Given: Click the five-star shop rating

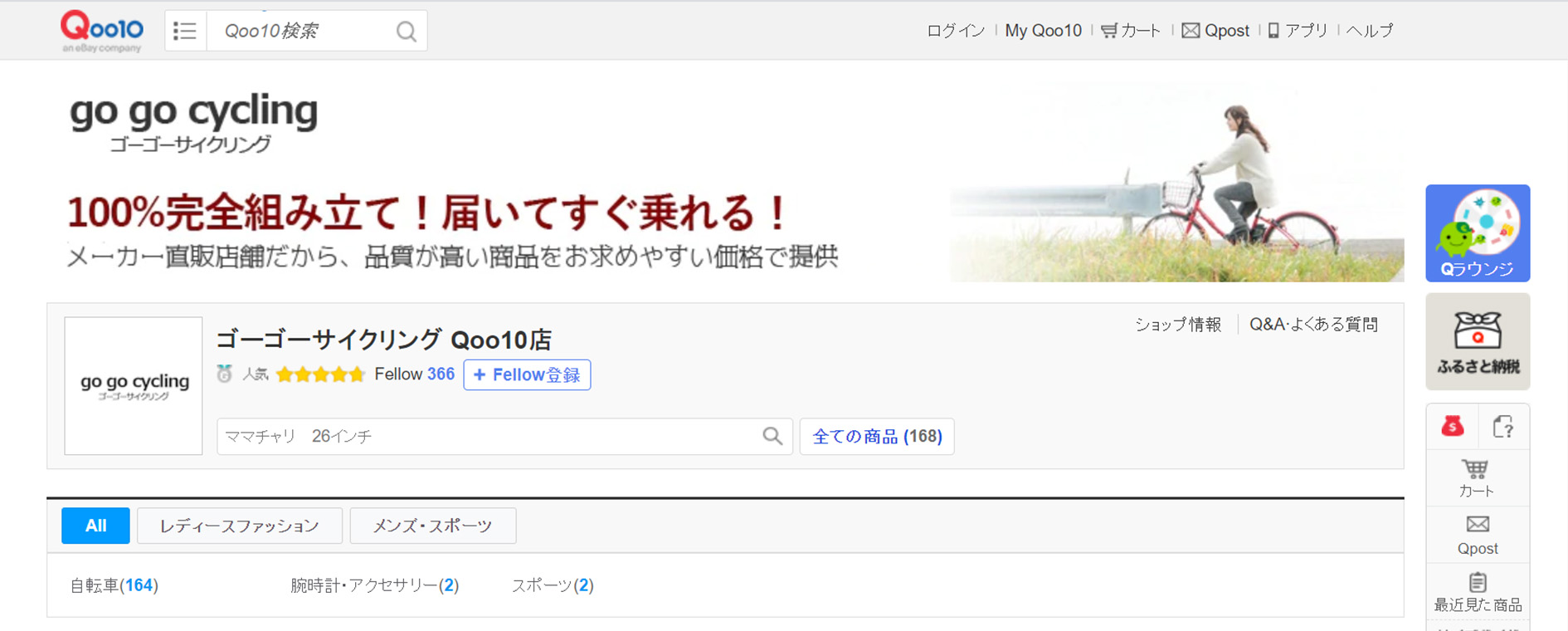Looking at the screenshot, I should point(320,374).
